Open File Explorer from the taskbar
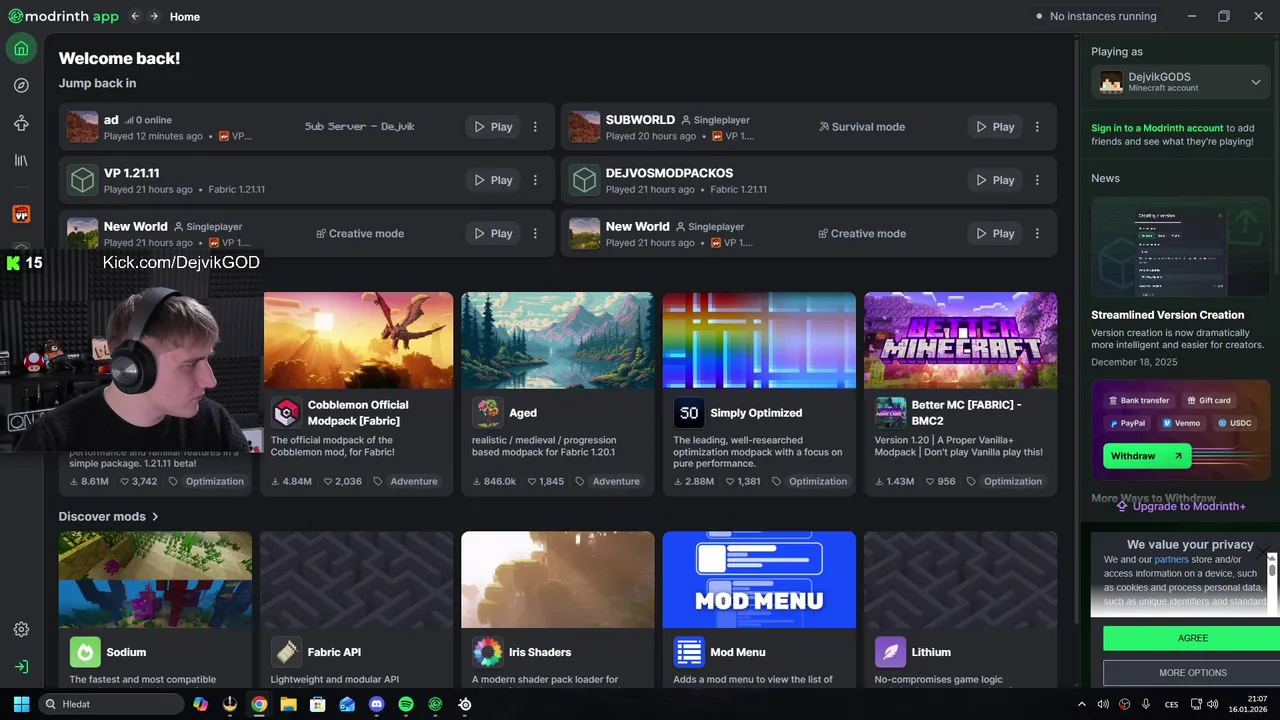1280x720 pixels. point(288,704)
